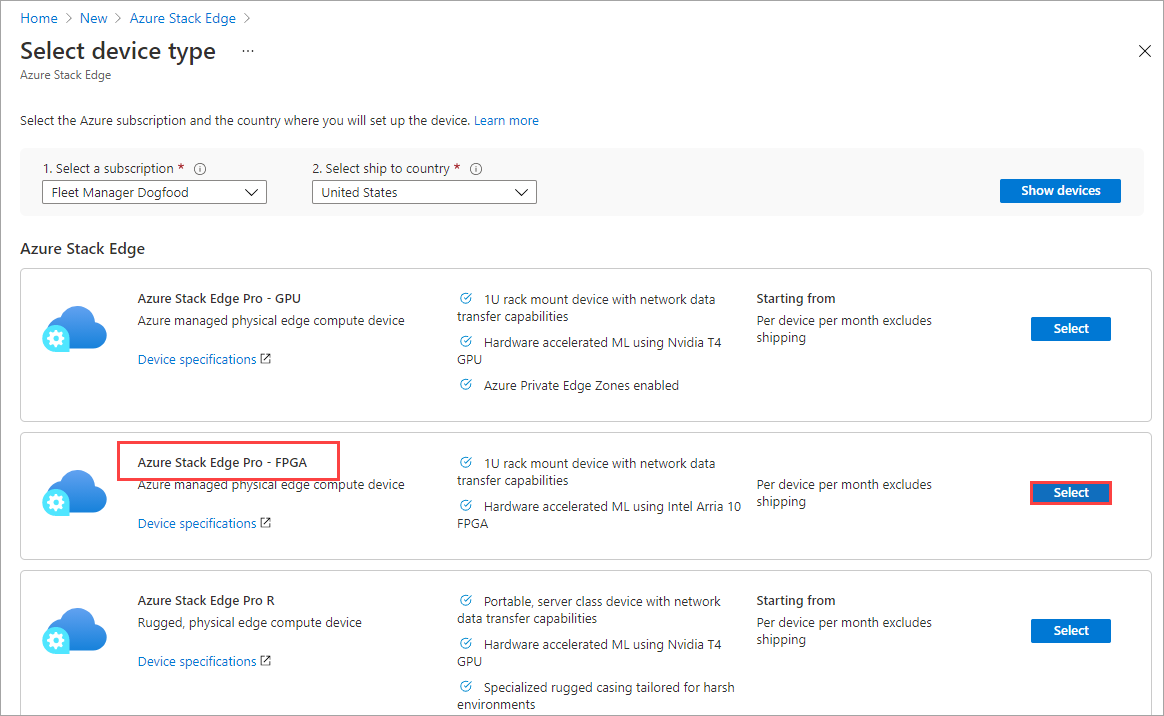The image size is (1164, 716).
Task: Open the Learn more link
Action: [506, 120]
